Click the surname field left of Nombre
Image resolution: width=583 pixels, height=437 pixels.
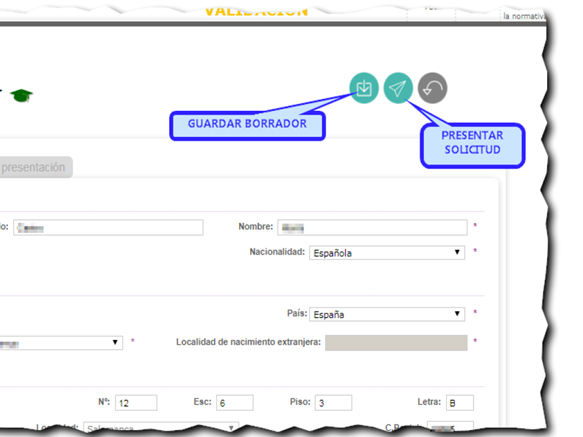tap(108, 227)
